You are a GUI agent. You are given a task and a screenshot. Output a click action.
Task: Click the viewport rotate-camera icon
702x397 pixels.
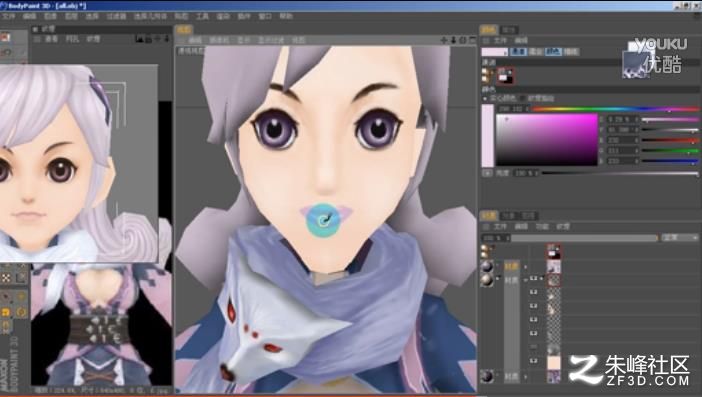[x=463, y=40]
